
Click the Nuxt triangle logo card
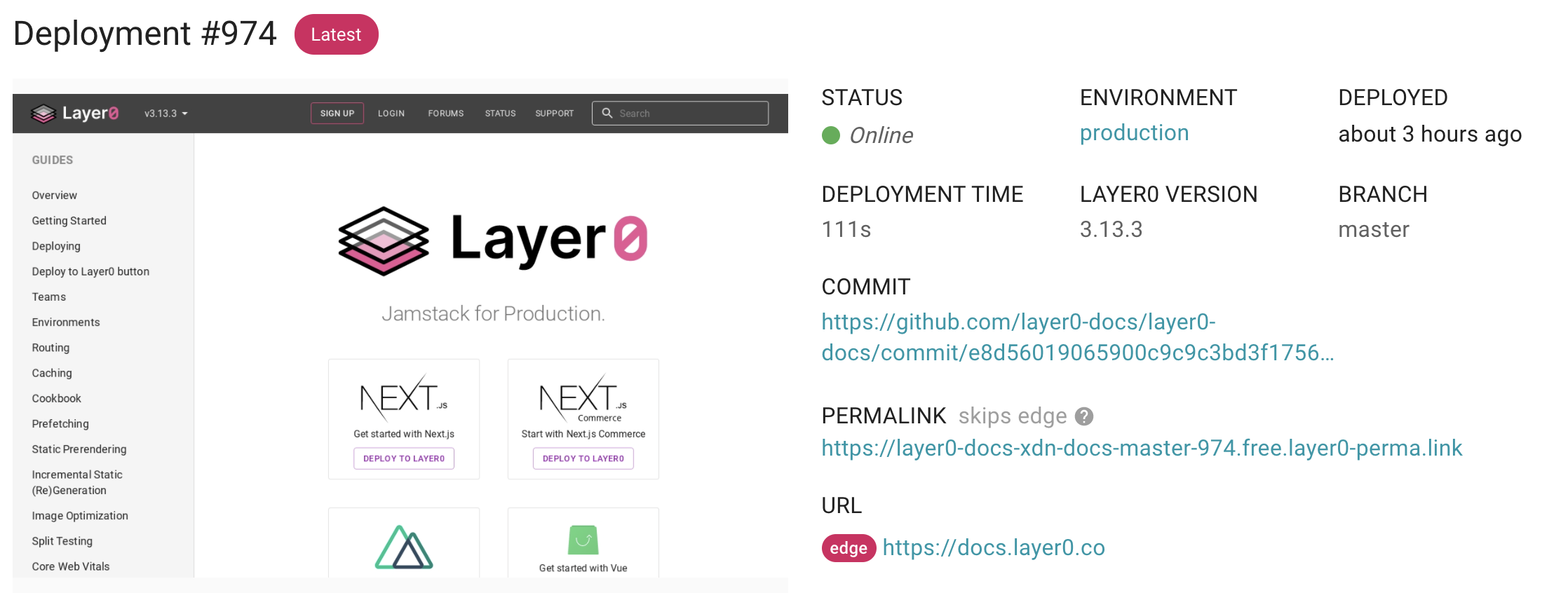pos(404,547)
